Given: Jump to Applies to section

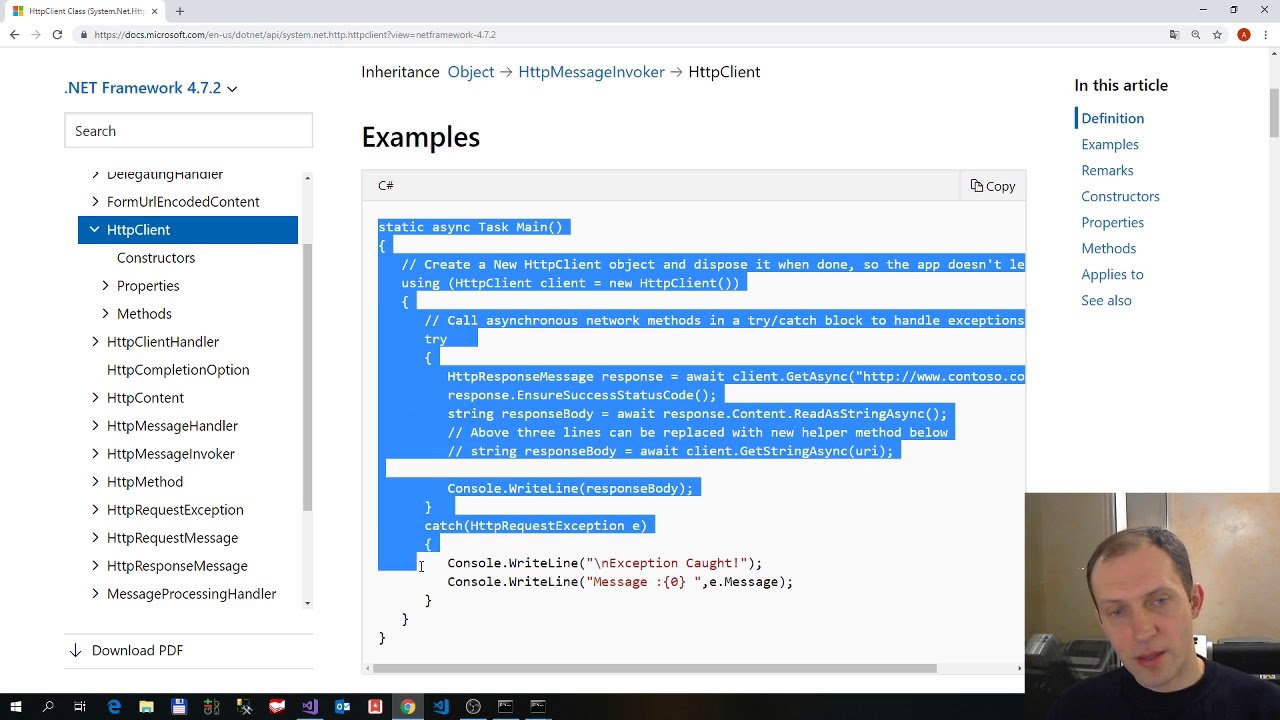Looking at the screenshot, I should click(1112, 274).
